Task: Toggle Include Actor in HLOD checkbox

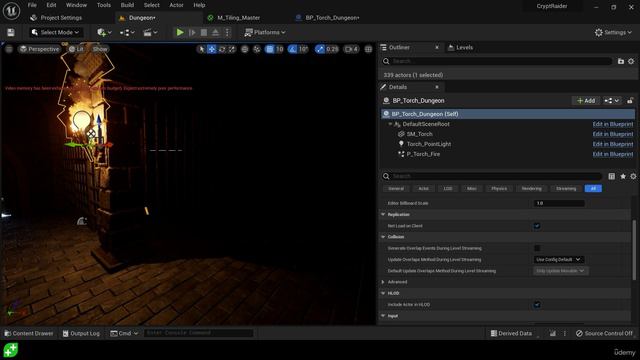Action: click(x=537, y=304)
